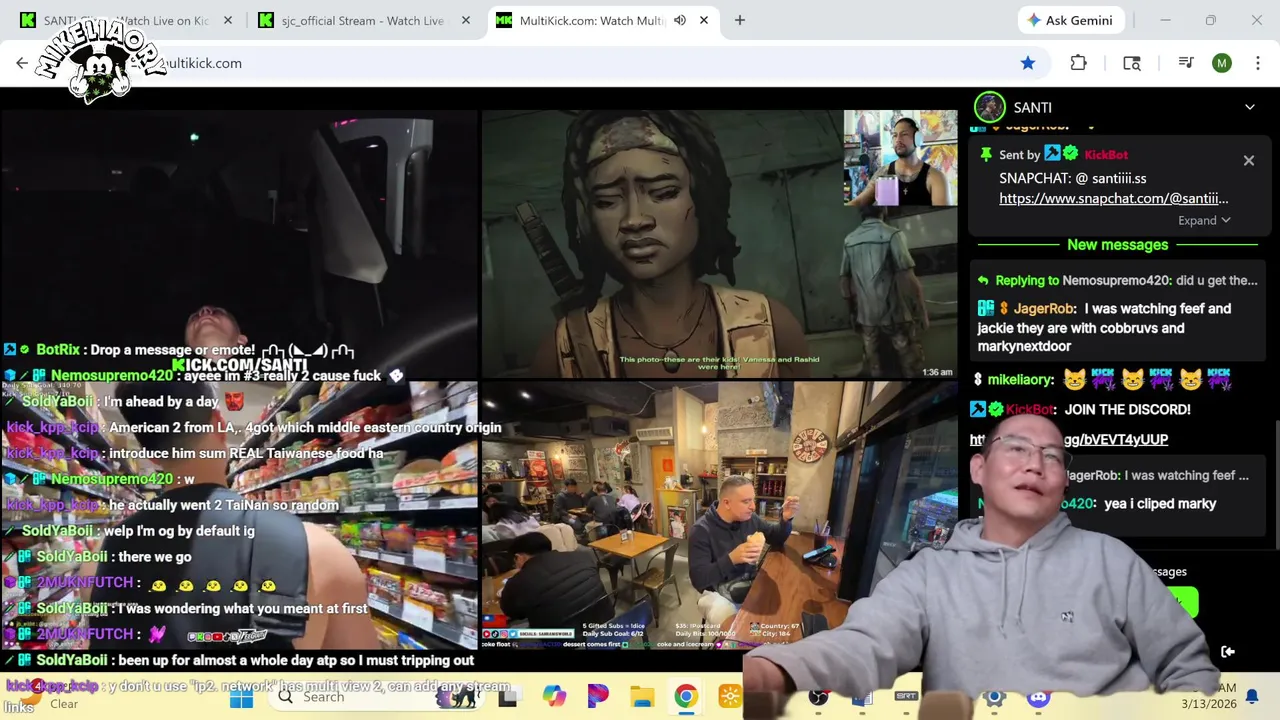Image resolution: width=1280 pixels, height=720 pixels.
Task: Bookmark this page with the star icon
Action: (x=1028, y=63)
